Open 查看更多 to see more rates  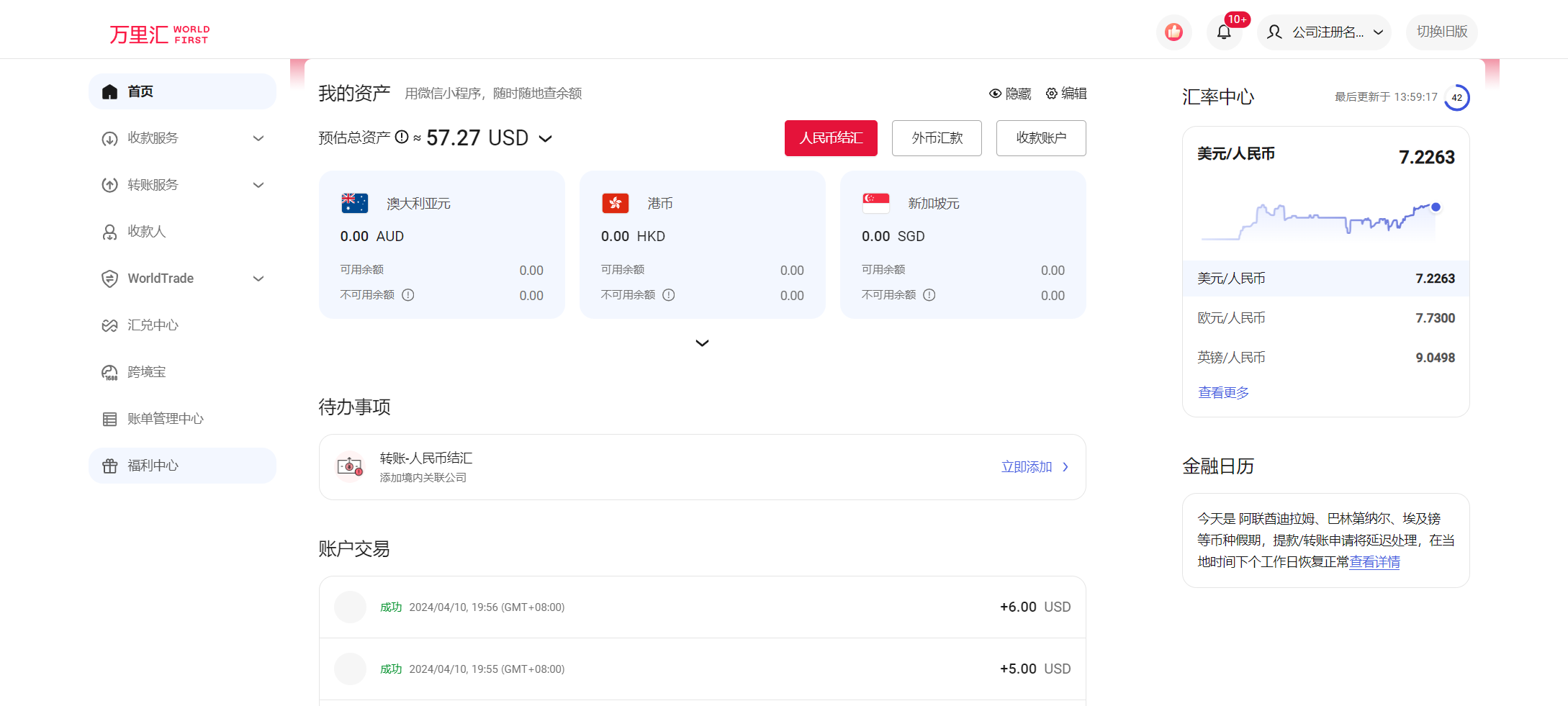click(x=1222, y=392)
